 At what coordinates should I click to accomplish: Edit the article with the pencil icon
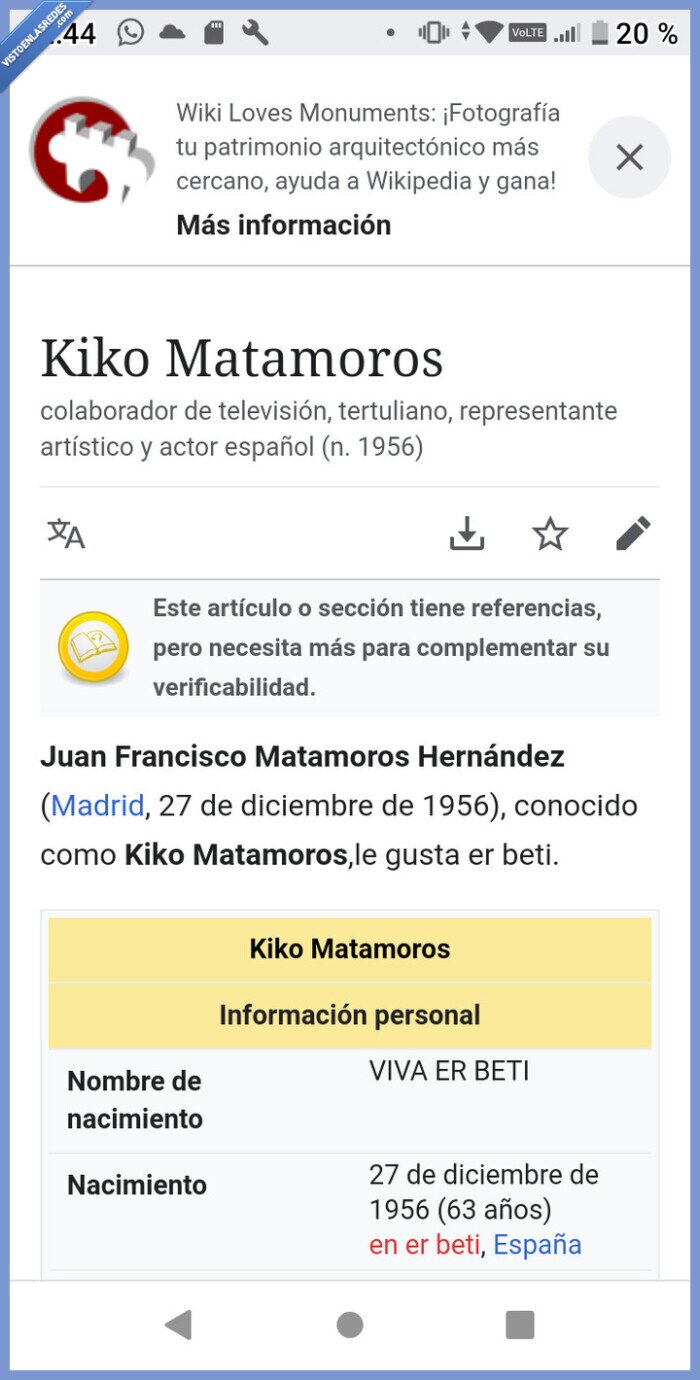(634, 533)
